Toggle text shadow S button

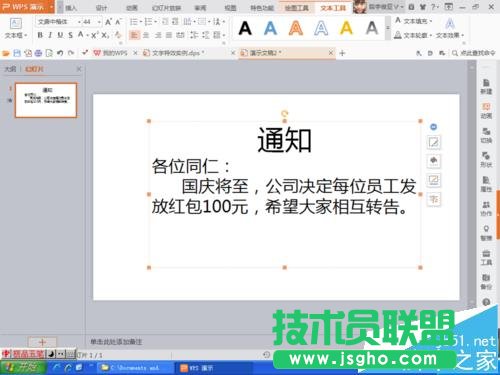[x=70, y=35]
